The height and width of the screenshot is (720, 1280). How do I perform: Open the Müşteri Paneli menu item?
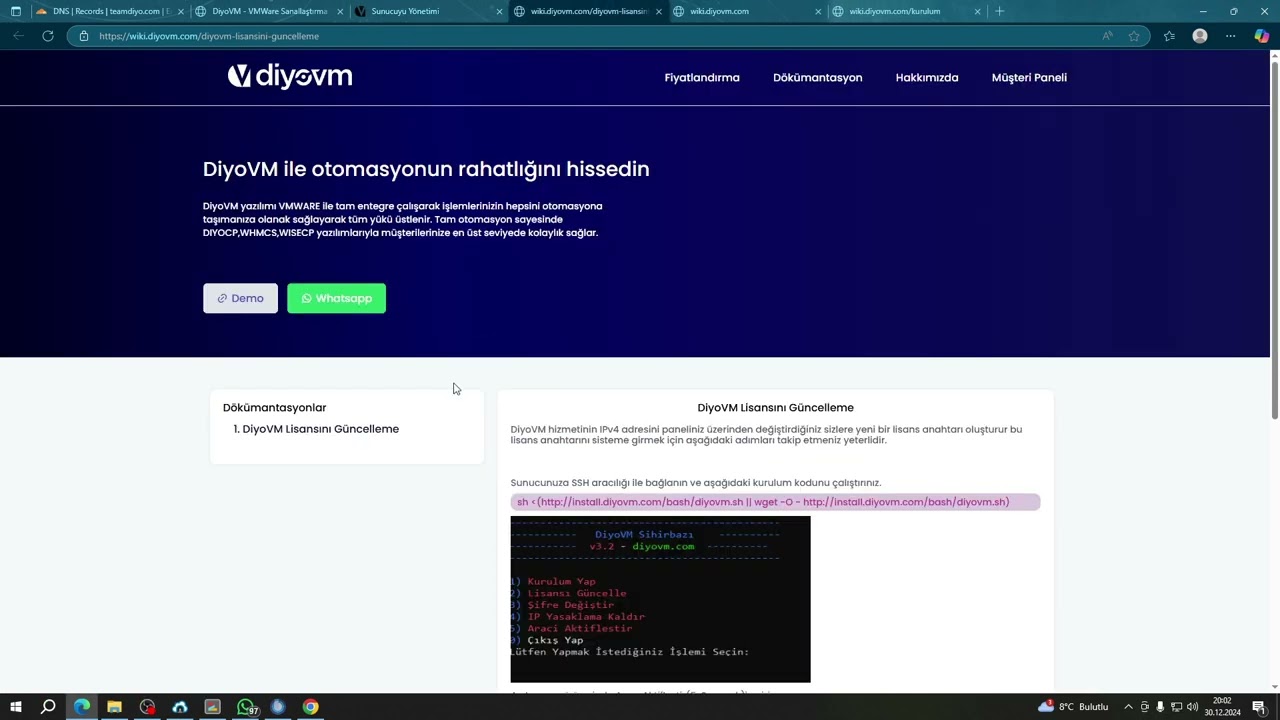(x=1029, y=78)
